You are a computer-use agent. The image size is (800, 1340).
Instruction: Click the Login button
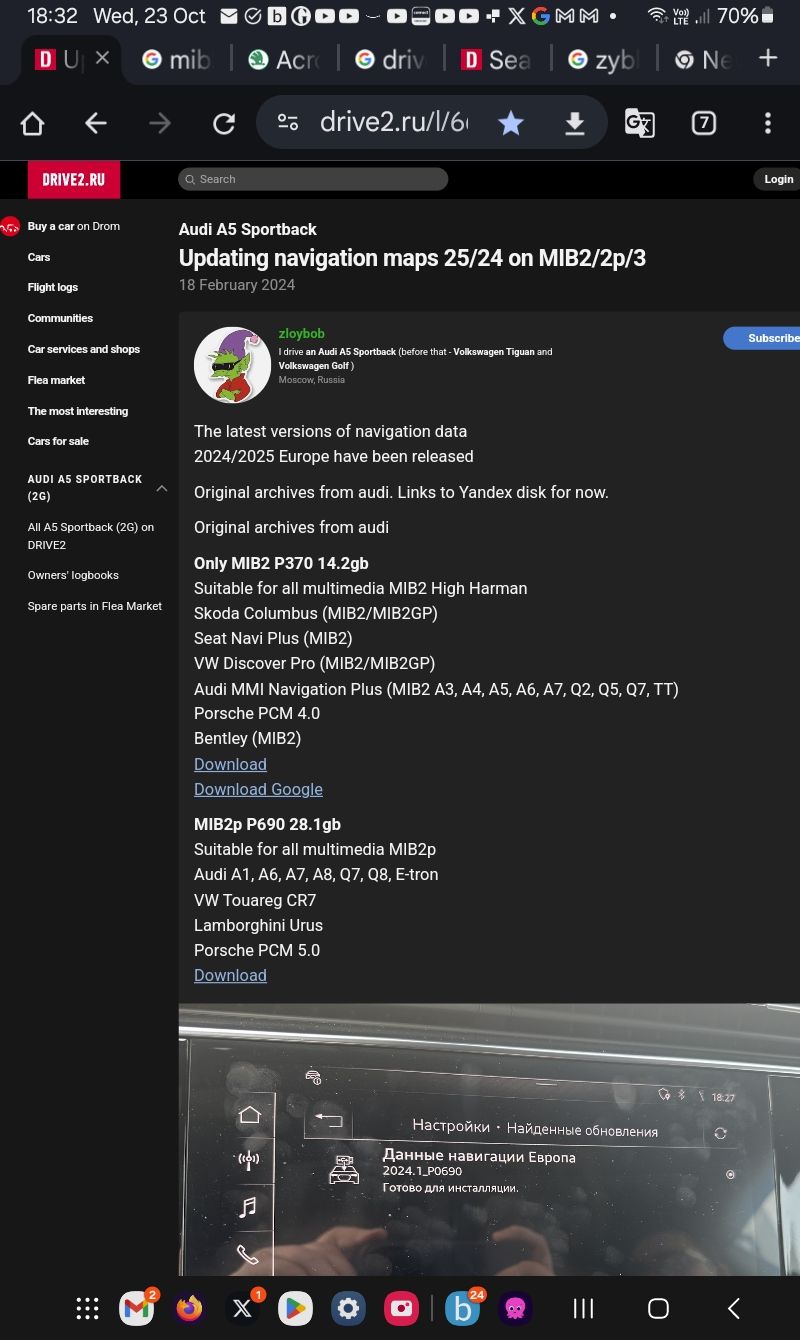pyautogui.click(x=778, y=179)
